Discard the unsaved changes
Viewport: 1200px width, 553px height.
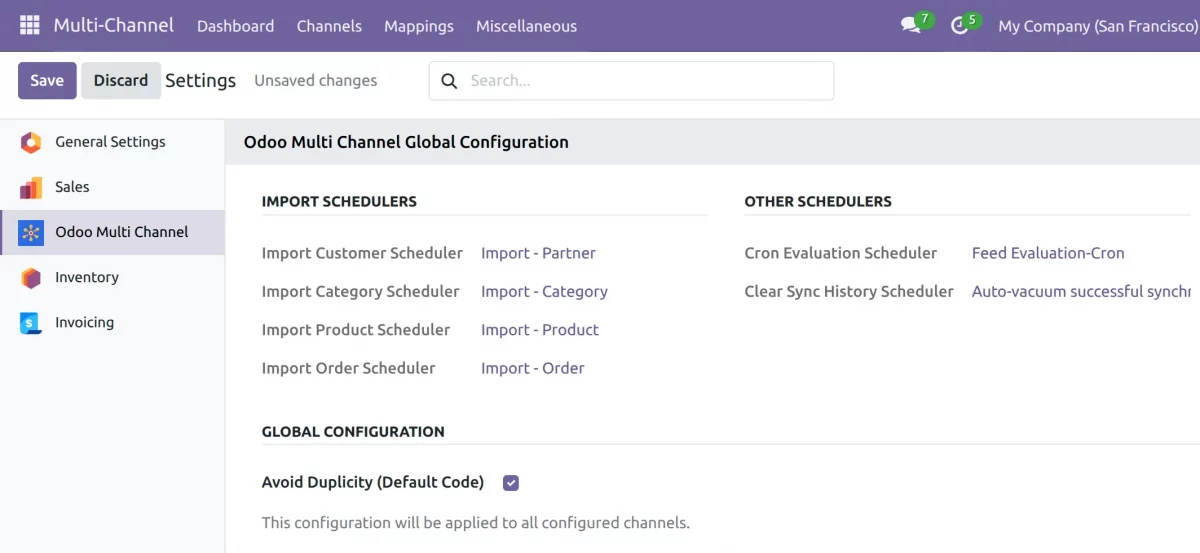pyautogui.click(x=121, y=81)
